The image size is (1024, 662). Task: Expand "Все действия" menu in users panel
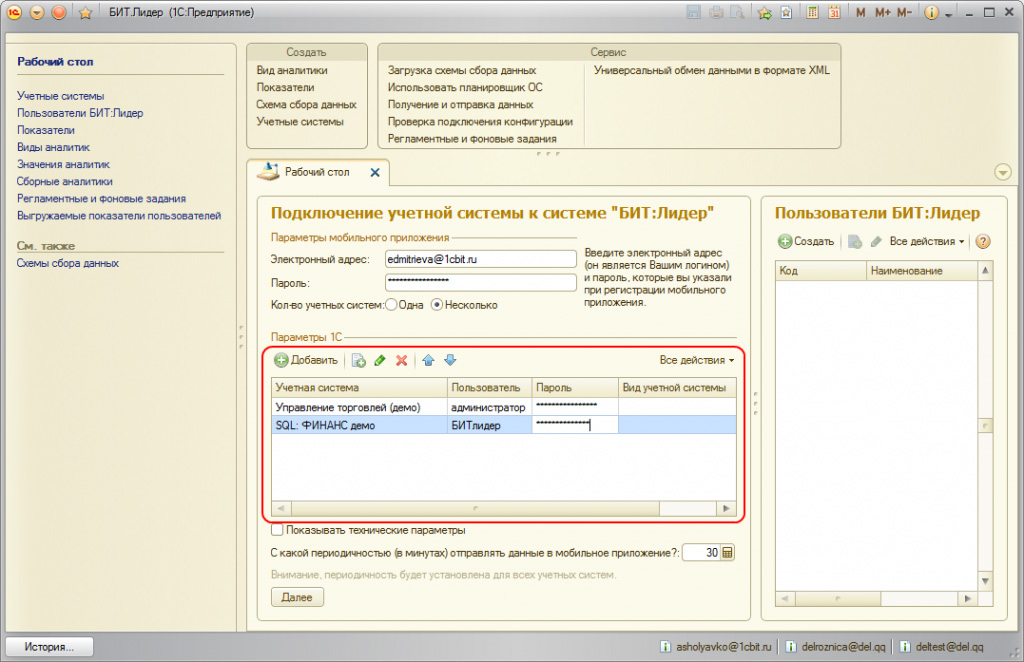click(926, 242)
